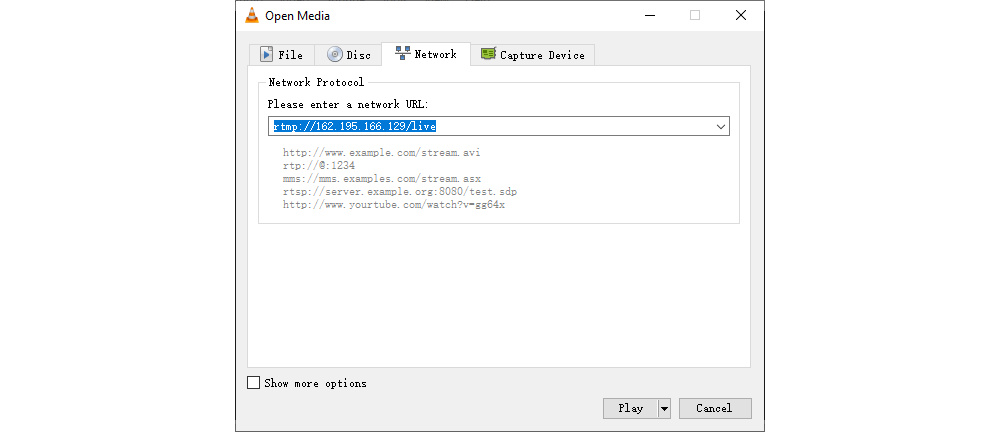Enable the Show more options checkbox
Screen dimensions: 1000x432
click(x=253, y=383)
